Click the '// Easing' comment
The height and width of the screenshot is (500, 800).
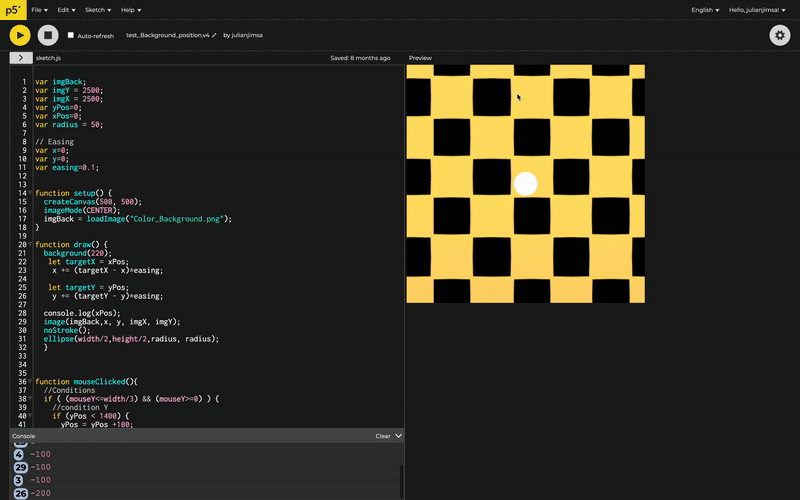pos(54,142)
